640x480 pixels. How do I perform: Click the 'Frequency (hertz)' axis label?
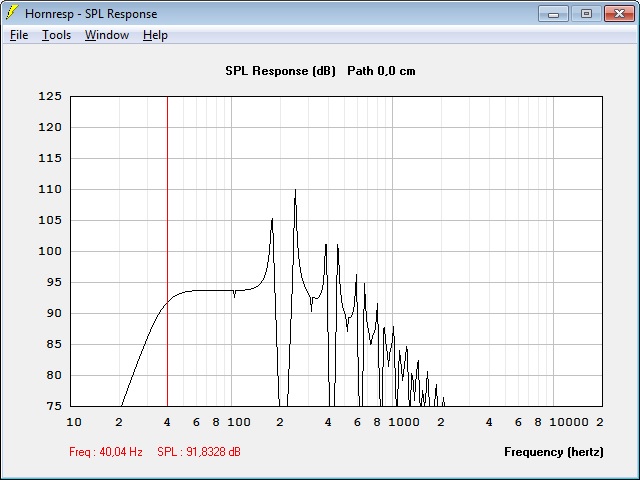[x=553, y=452]
